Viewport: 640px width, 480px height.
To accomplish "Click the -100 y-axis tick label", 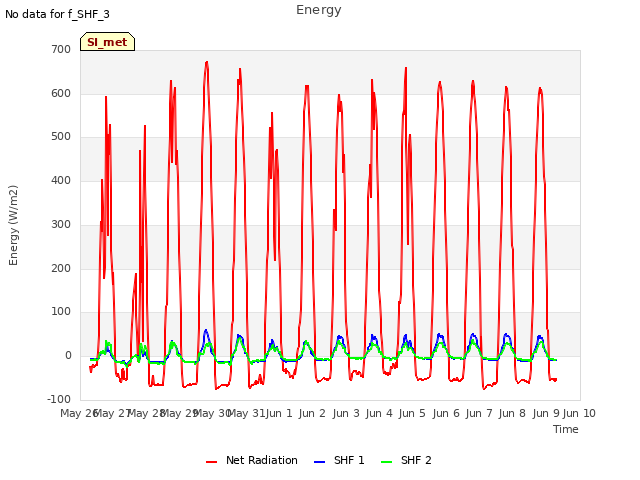I will 59,399.
